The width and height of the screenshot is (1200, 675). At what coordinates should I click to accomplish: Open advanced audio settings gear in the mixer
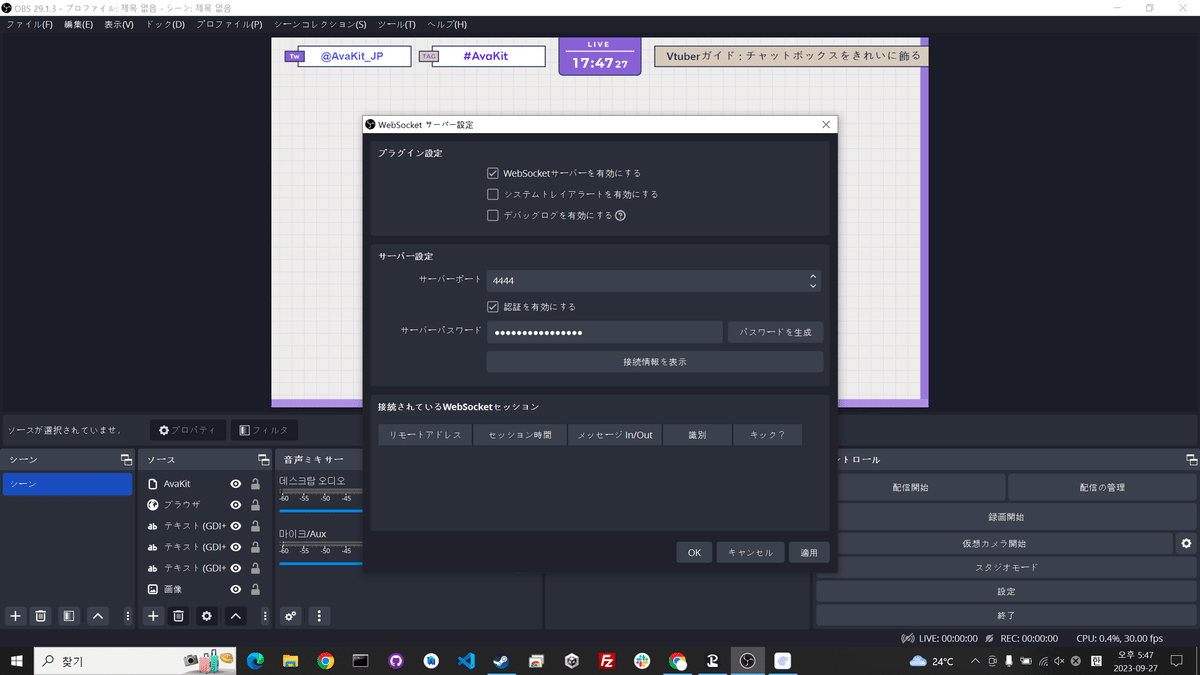(x=289, y=616)
